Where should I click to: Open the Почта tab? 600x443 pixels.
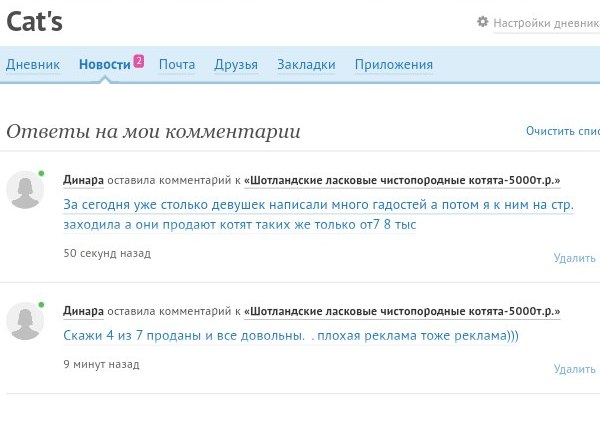[177, 65]
